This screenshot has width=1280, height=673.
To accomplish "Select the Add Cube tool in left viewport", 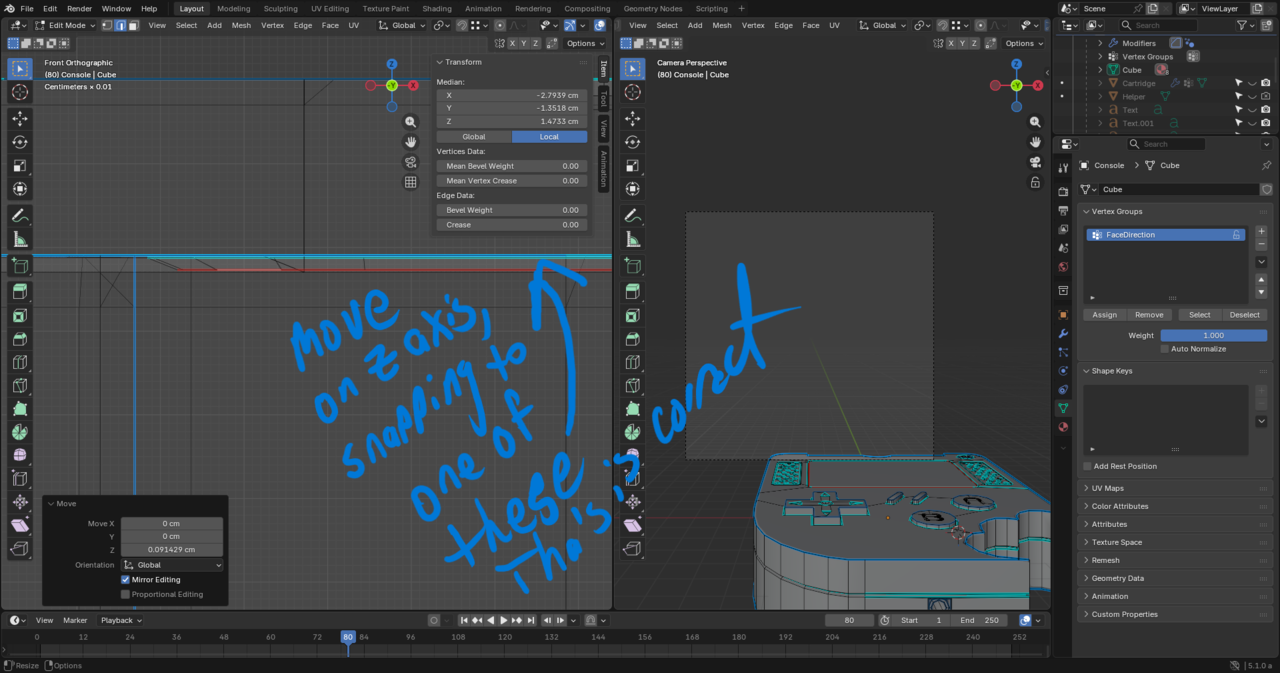I will (20, 266).
